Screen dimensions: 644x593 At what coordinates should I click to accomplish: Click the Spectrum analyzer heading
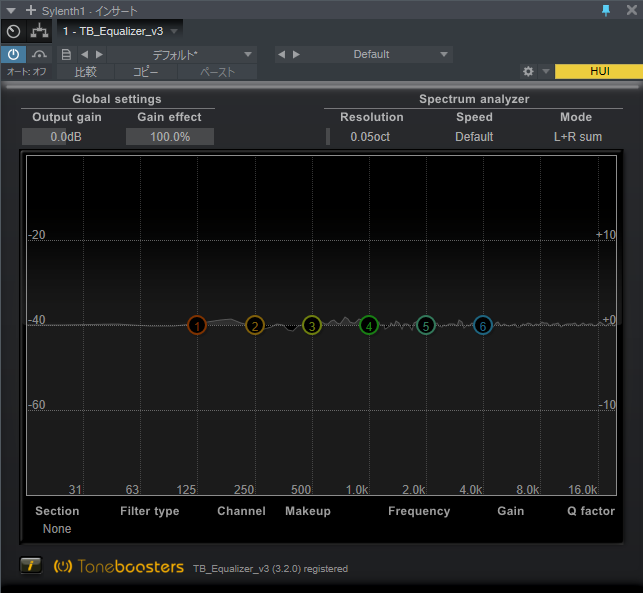[474, 99]
